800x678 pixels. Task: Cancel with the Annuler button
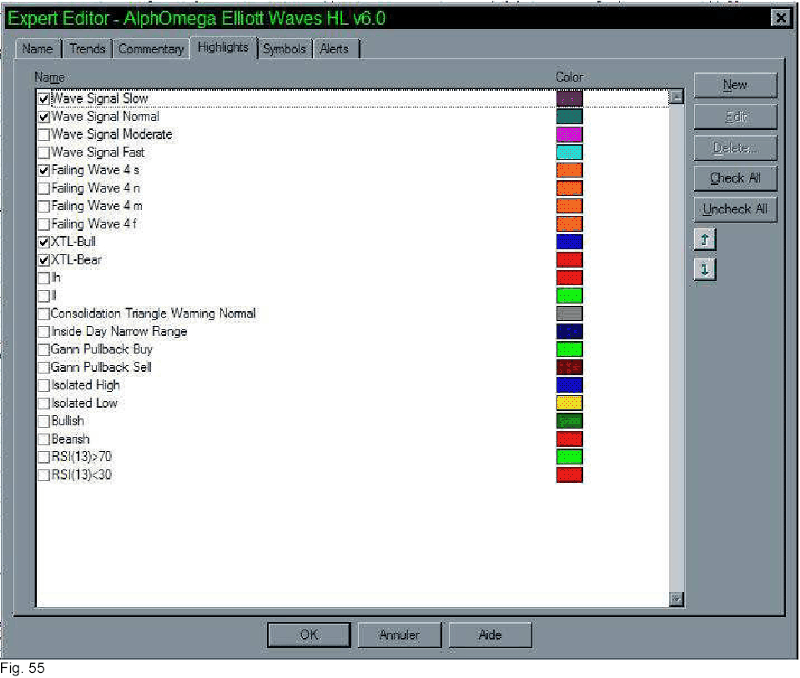[399, 635]
